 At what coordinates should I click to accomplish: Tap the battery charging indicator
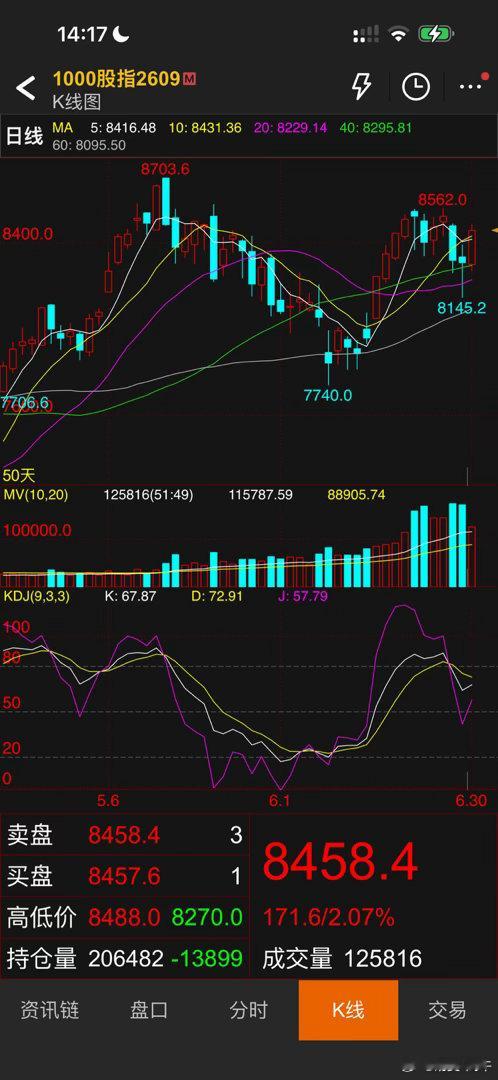click(x=435, y=34)
